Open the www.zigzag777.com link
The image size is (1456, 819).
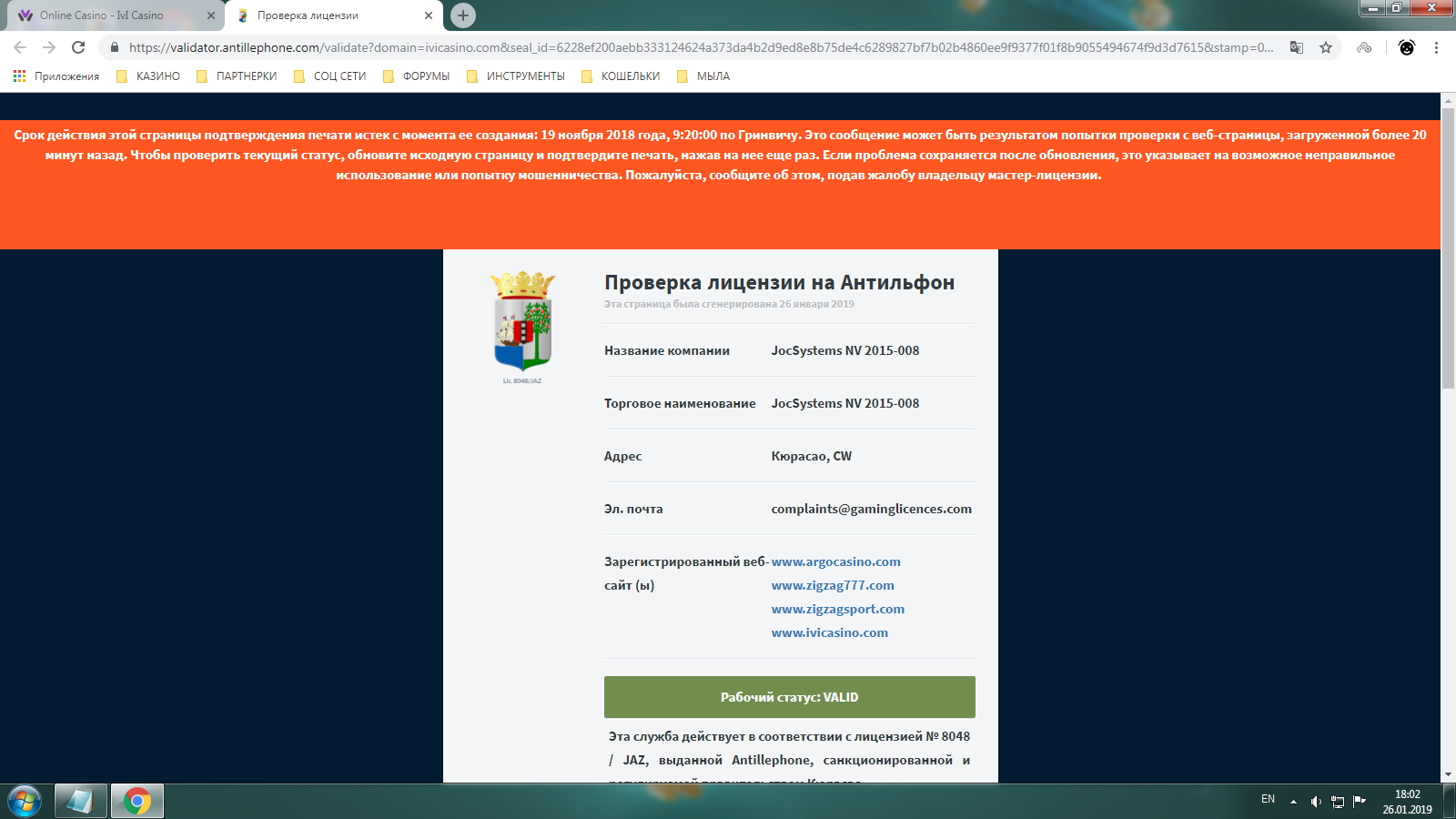pos(833,585)
